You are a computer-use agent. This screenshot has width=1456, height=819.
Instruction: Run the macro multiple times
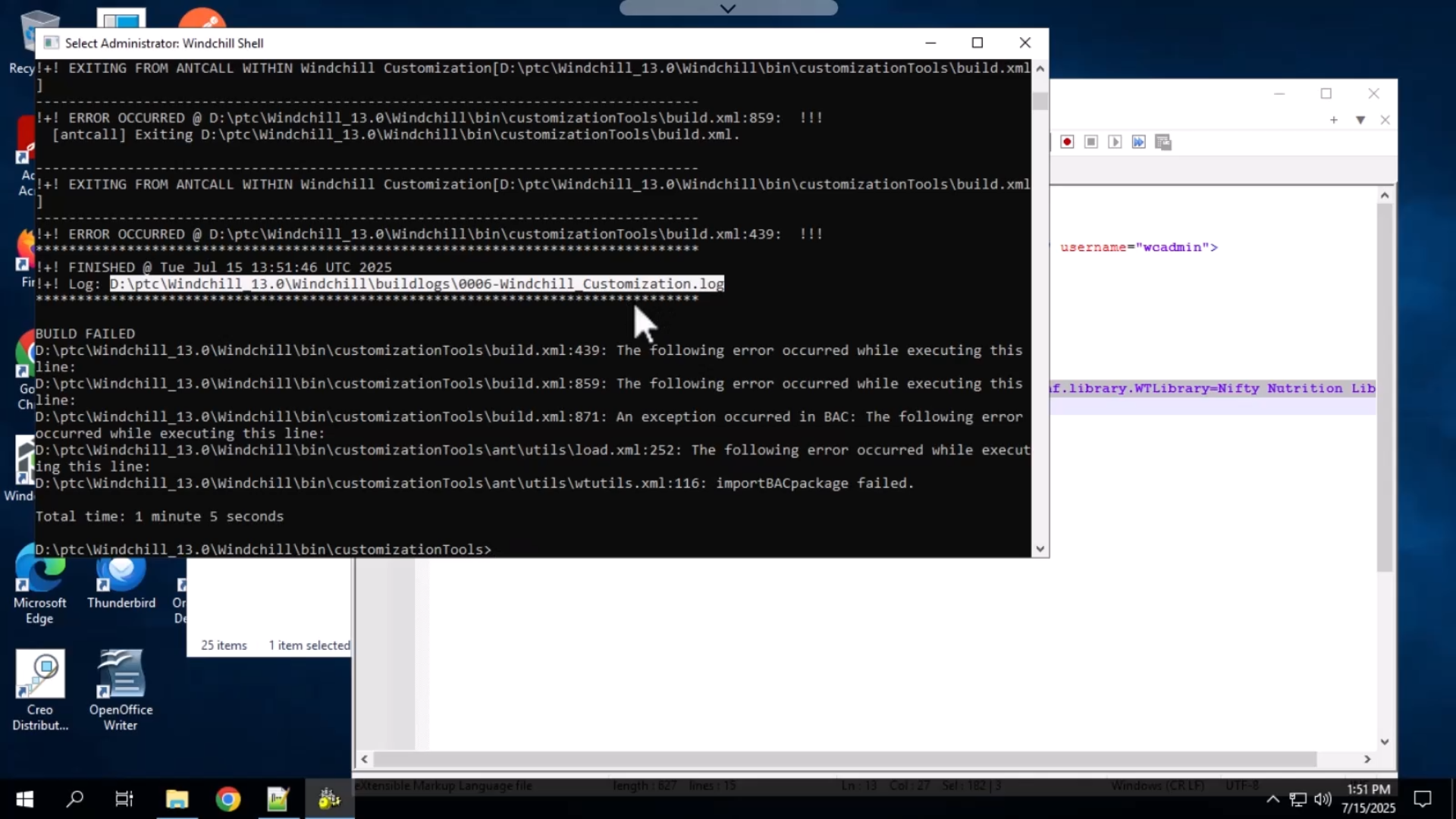coord(1139,142)
